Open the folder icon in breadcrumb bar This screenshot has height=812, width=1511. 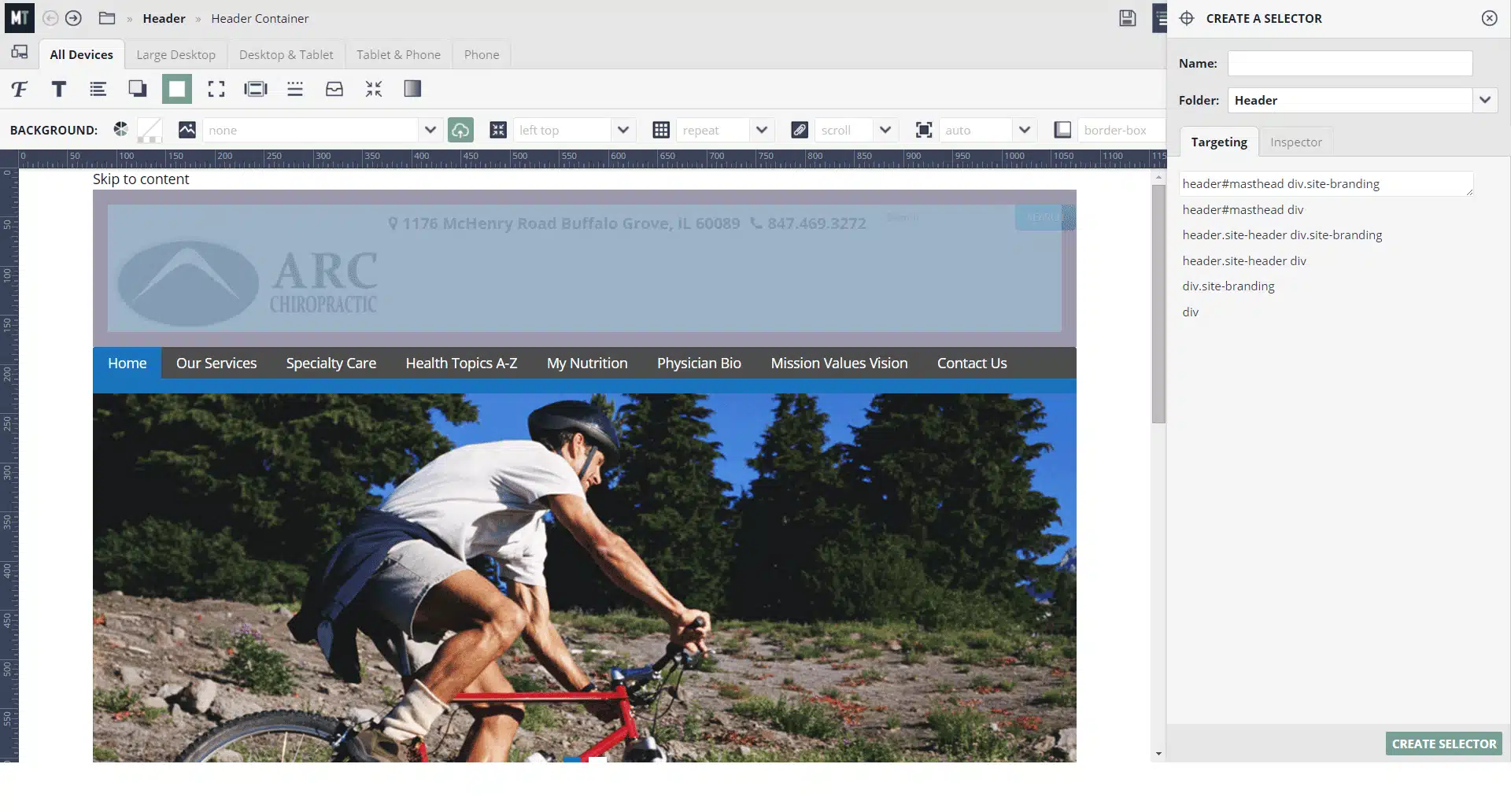tap(107, 18)
